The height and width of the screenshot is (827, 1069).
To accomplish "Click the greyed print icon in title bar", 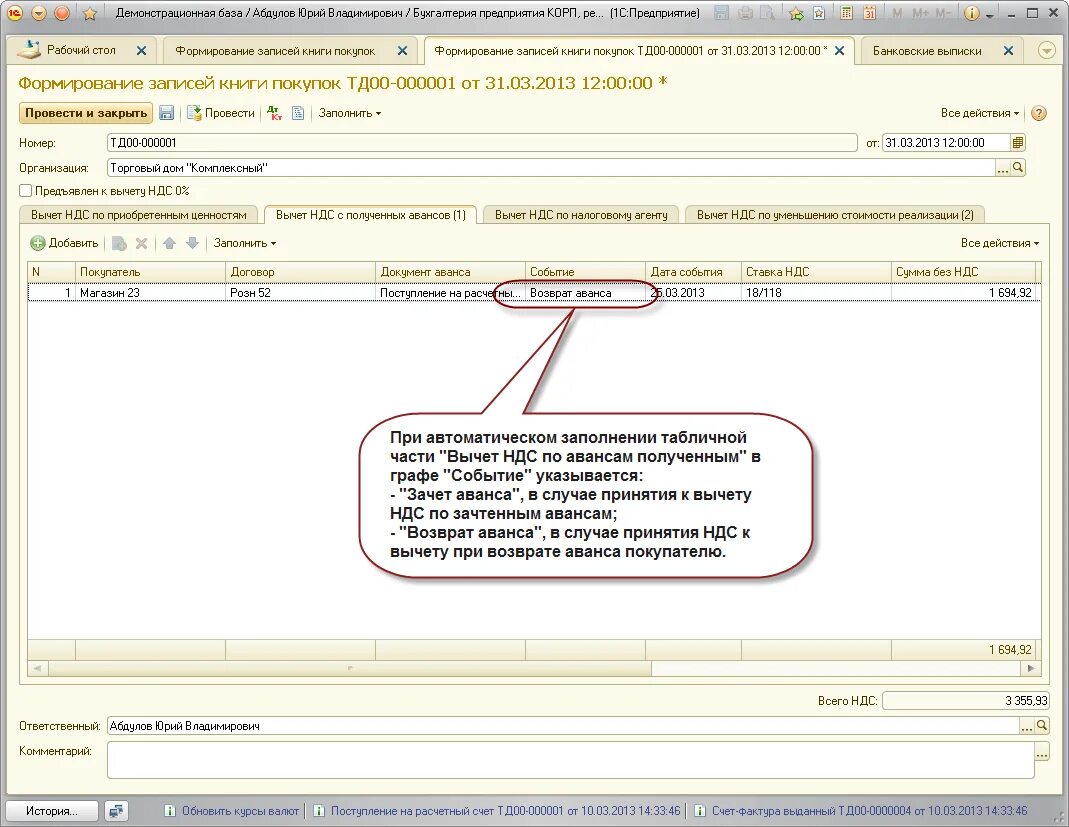I will tap(747, 13).
